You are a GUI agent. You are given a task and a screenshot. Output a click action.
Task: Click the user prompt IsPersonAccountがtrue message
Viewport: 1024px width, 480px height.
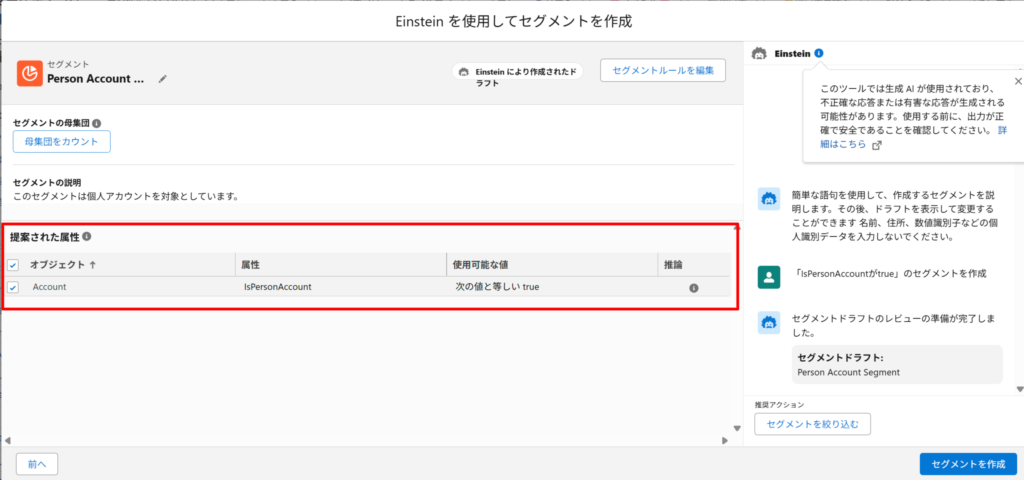(x=888, y=274)
